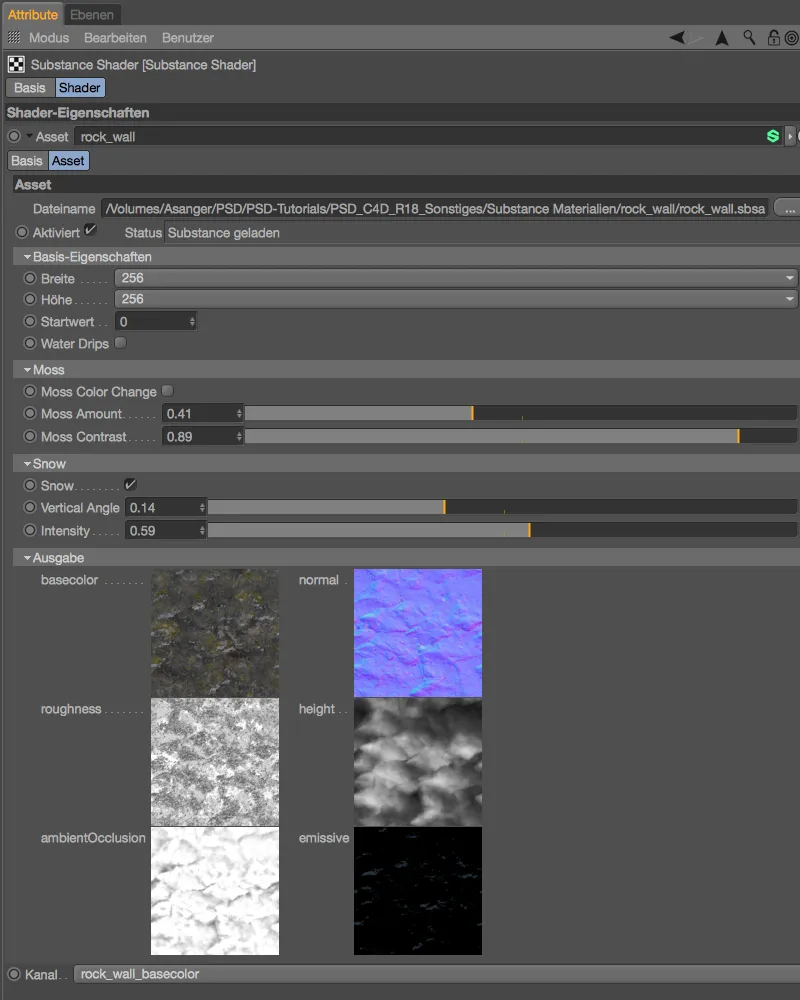Select the Asset sub-tab
The image size is (800, 1000).
68,161
